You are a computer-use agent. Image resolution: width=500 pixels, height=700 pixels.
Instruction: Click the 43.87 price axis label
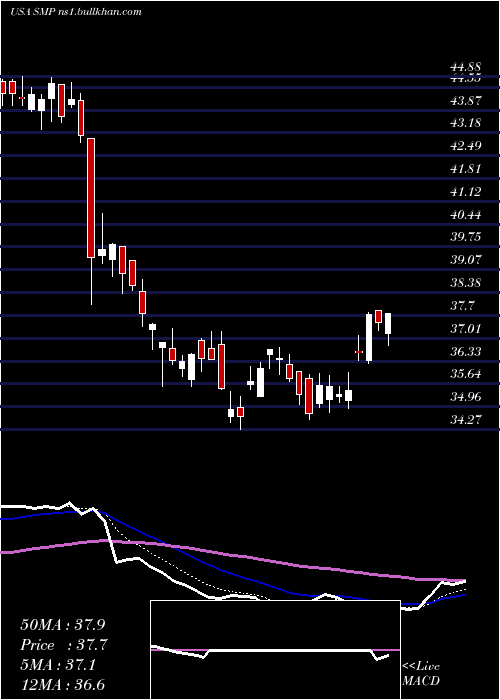466,101
